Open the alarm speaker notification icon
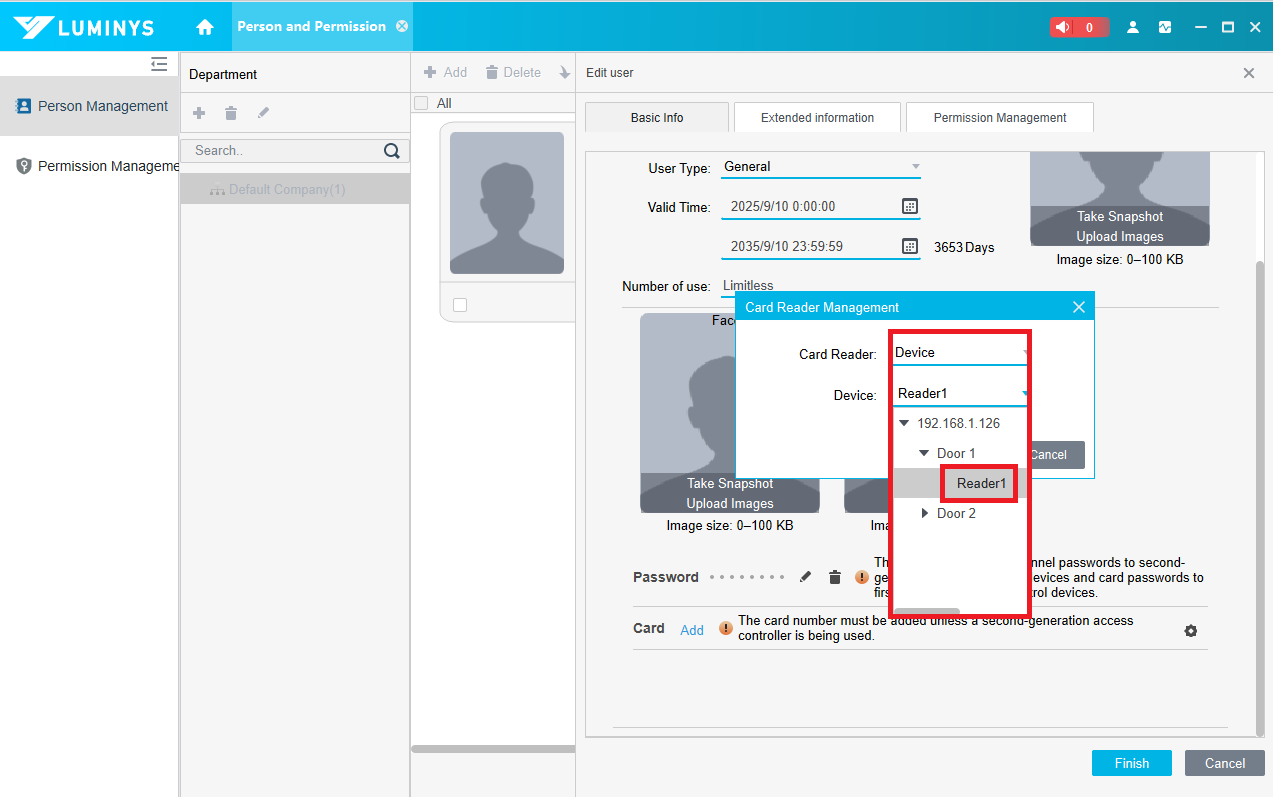Image resolution: width=1273 pixels, height=797 pixels. [x=1063, y=27]
